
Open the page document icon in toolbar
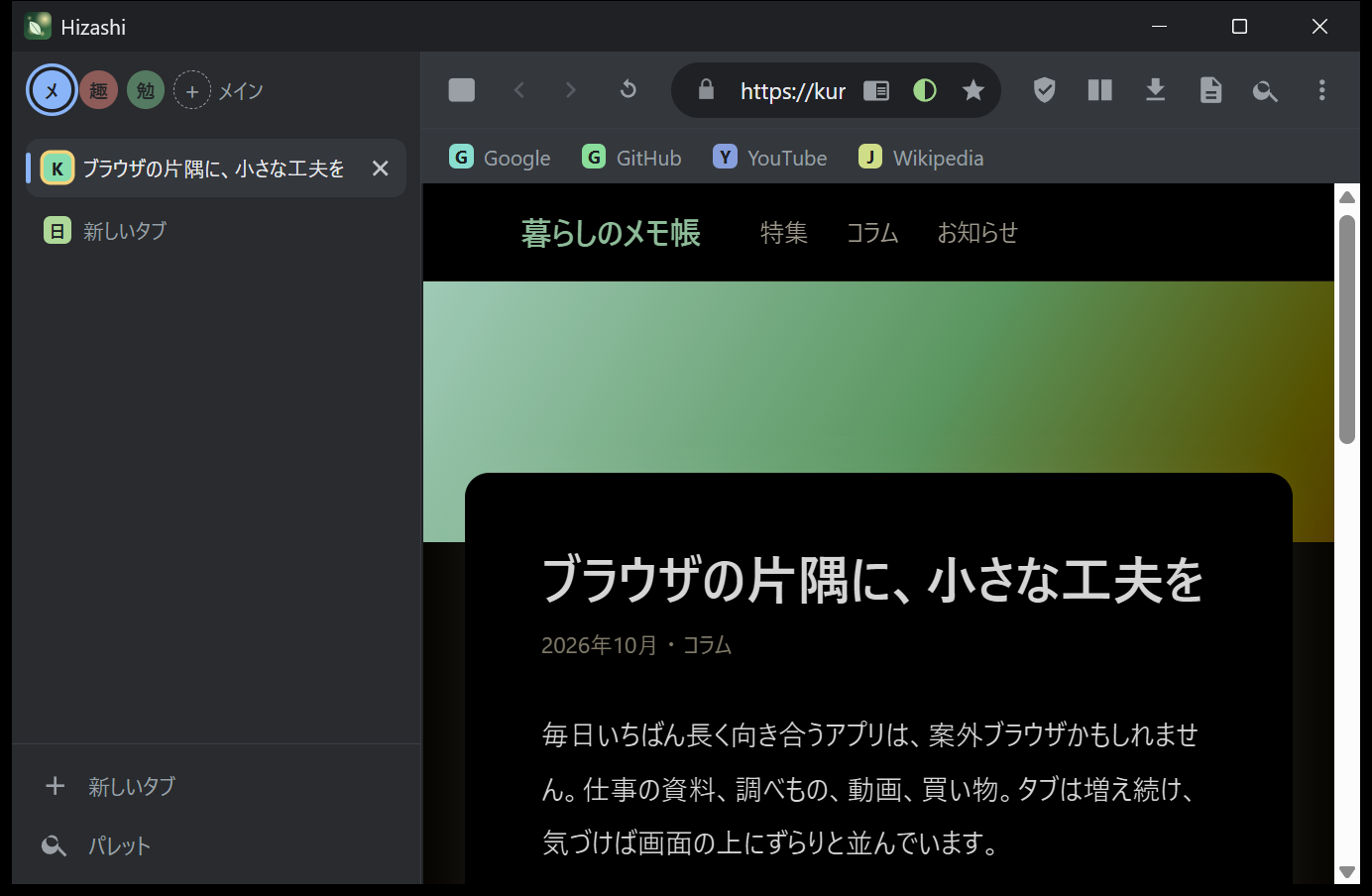coord(1210,90)
